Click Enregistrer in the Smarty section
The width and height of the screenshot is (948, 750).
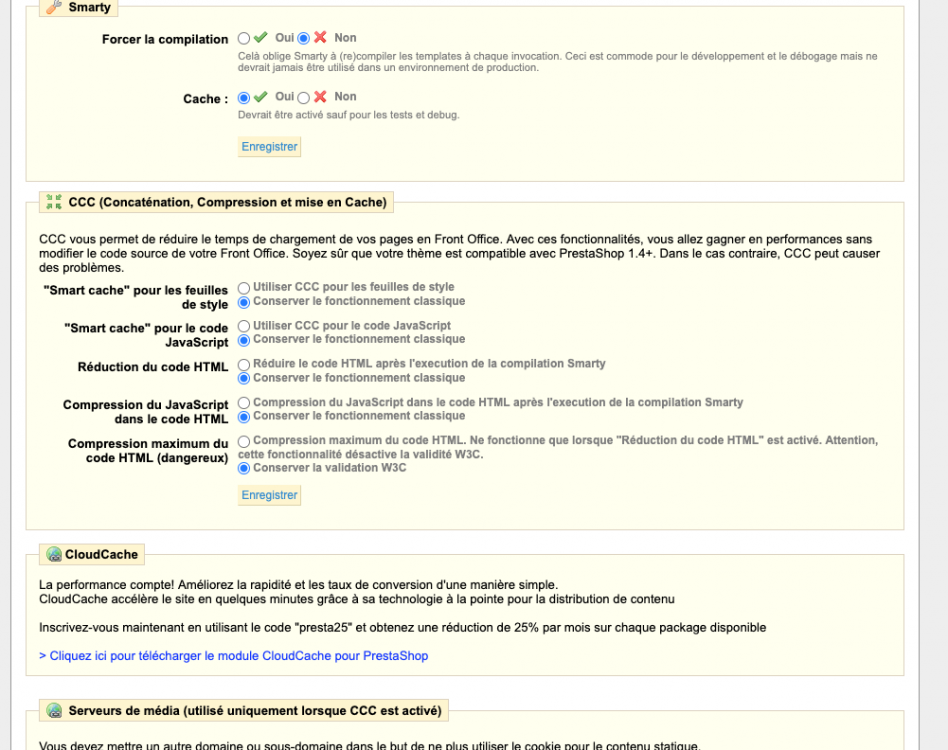268,146
